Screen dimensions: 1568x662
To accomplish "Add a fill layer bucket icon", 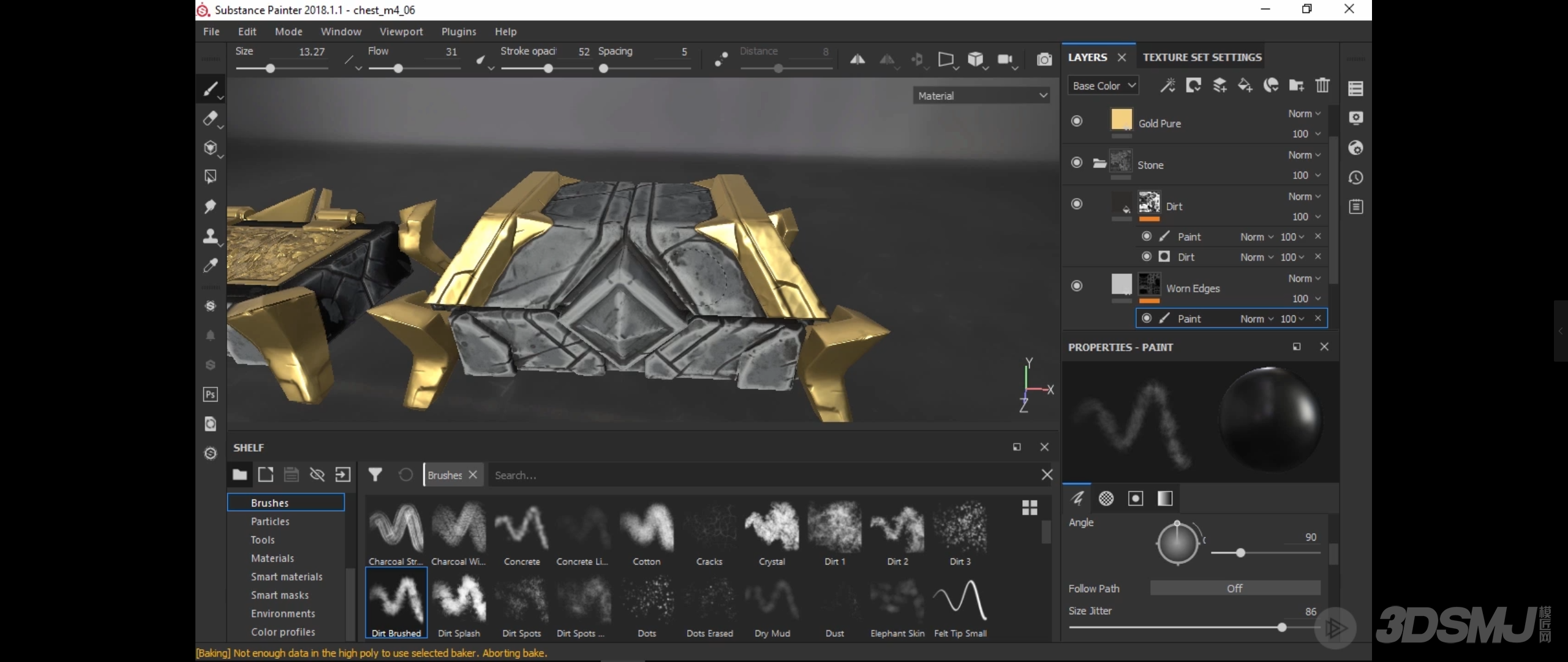I will pyautogui.click(x=1245, y=85).
